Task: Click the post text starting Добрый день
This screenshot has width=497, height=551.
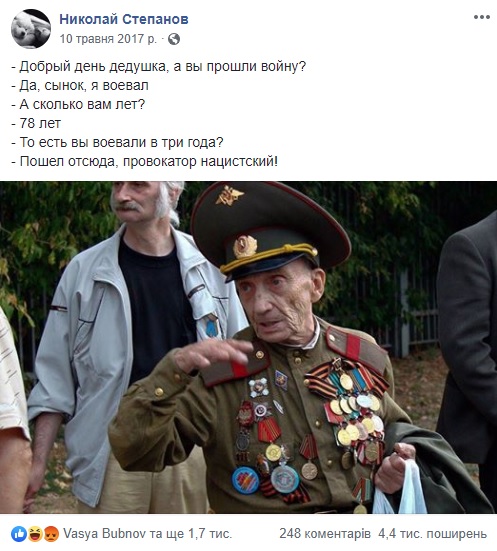Action: pos(159,66)
